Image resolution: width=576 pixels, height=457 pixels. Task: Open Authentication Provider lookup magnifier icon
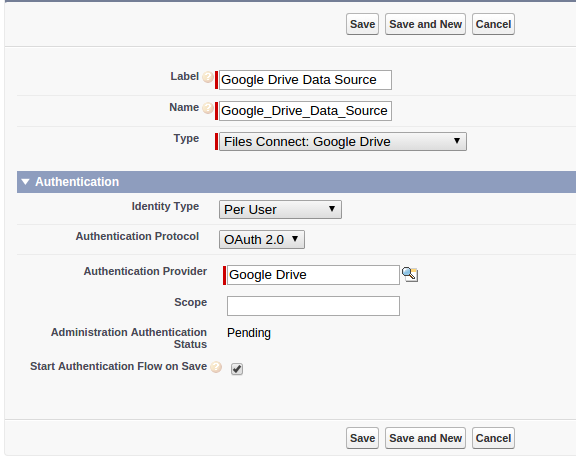pyautogui.click(x=410, y=274)
